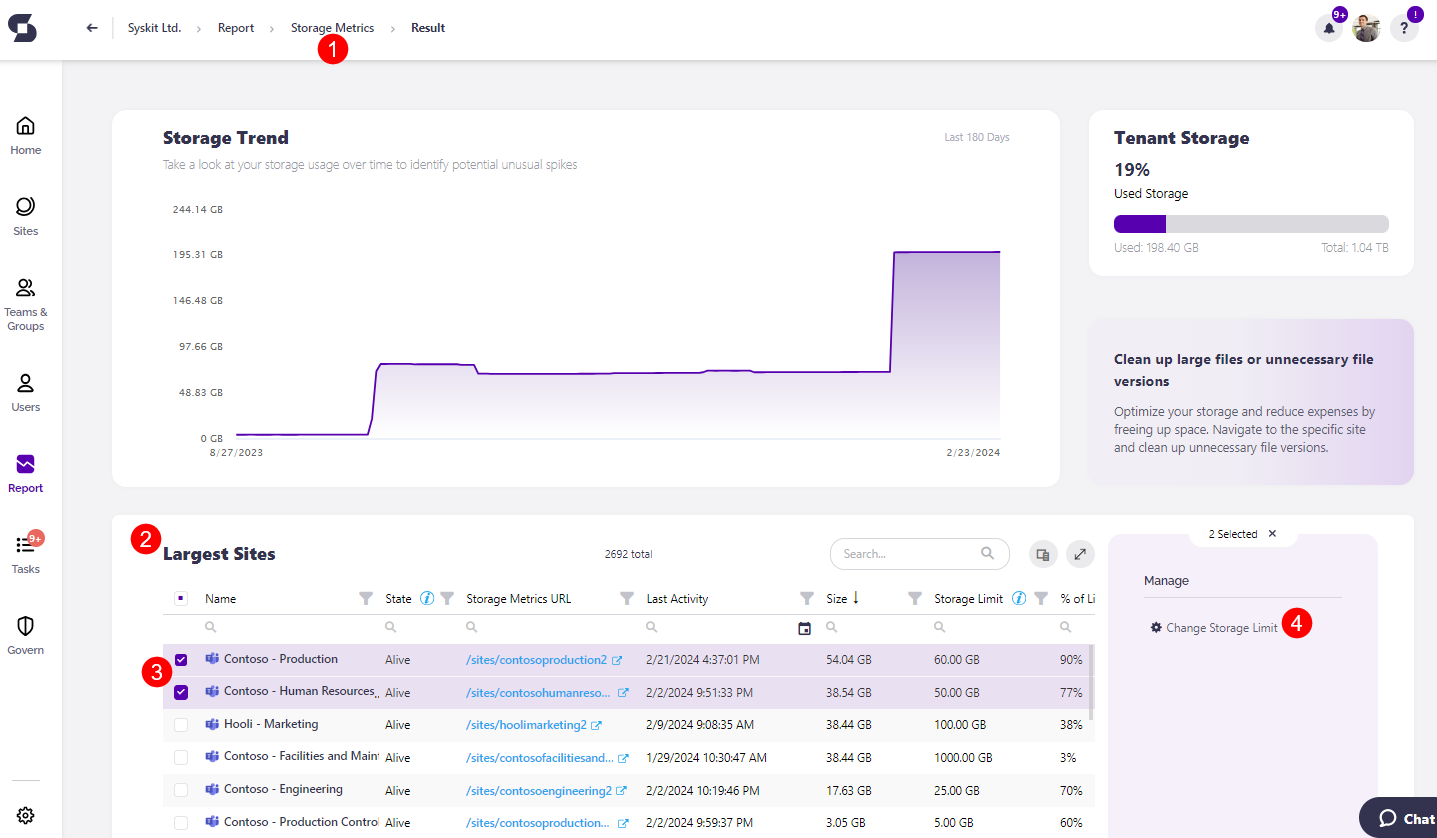Open notifications via the bell icon

(1328, 27)
